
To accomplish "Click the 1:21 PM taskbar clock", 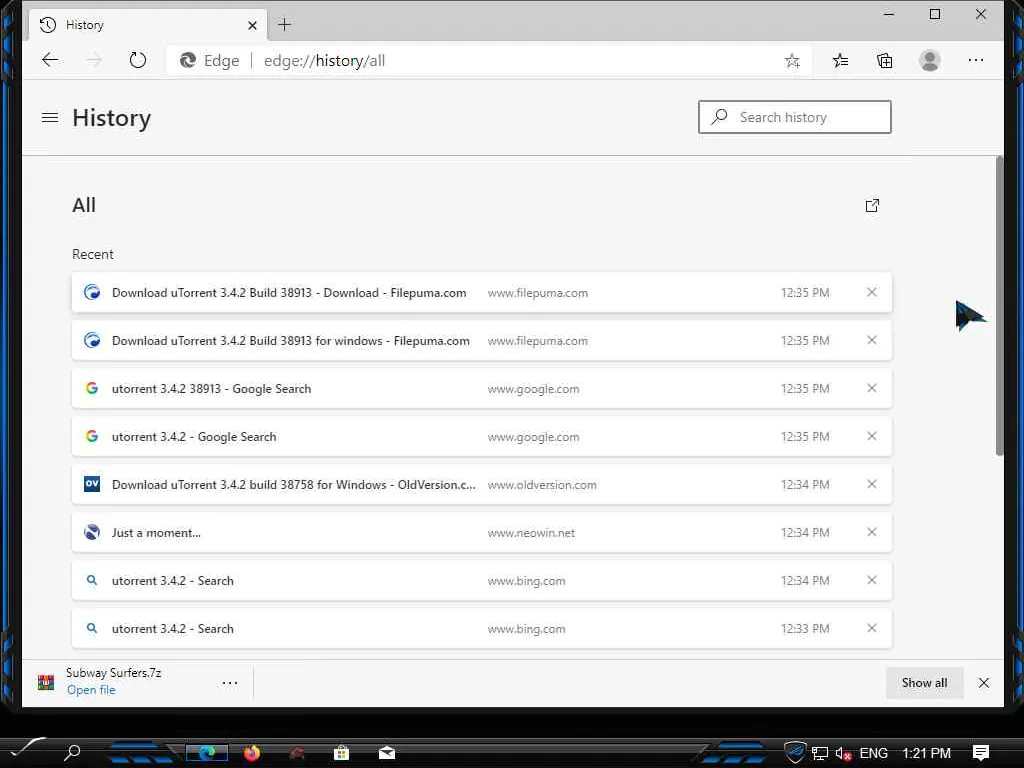I will [926, 753].
